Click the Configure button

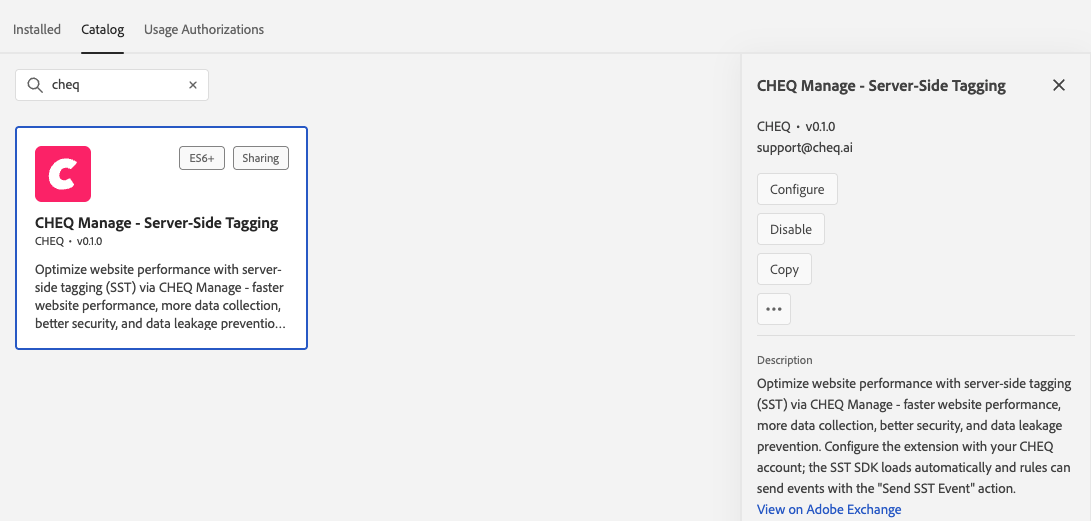(797, 189)
